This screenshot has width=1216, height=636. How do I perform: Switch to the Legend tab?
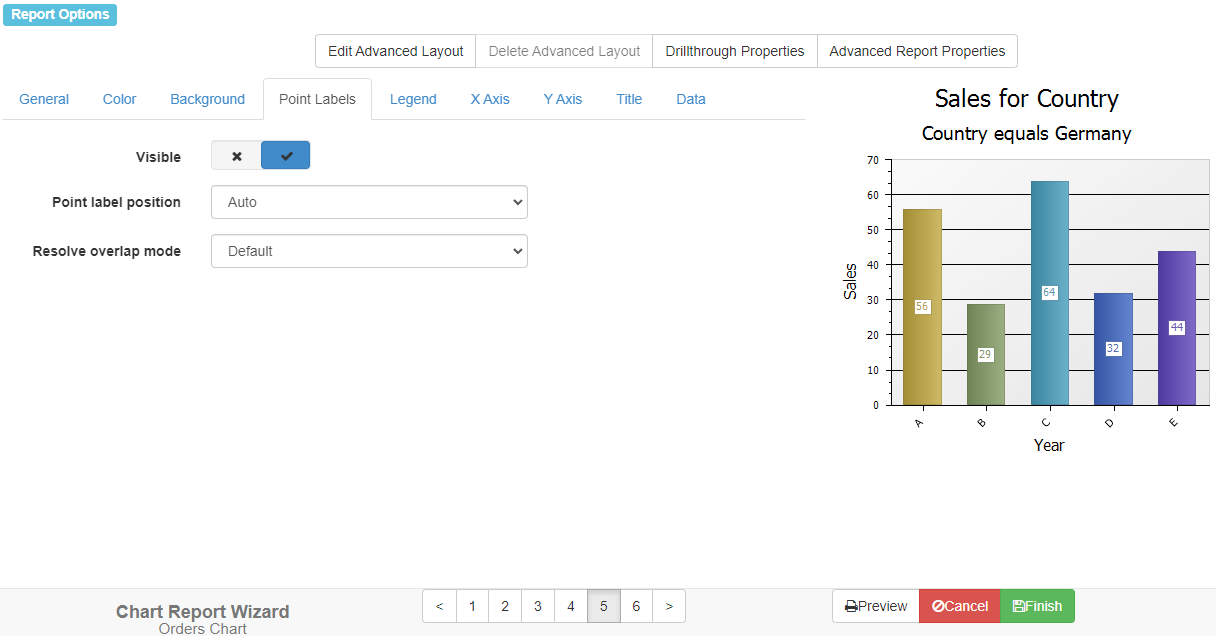click(x=413, y=99)
